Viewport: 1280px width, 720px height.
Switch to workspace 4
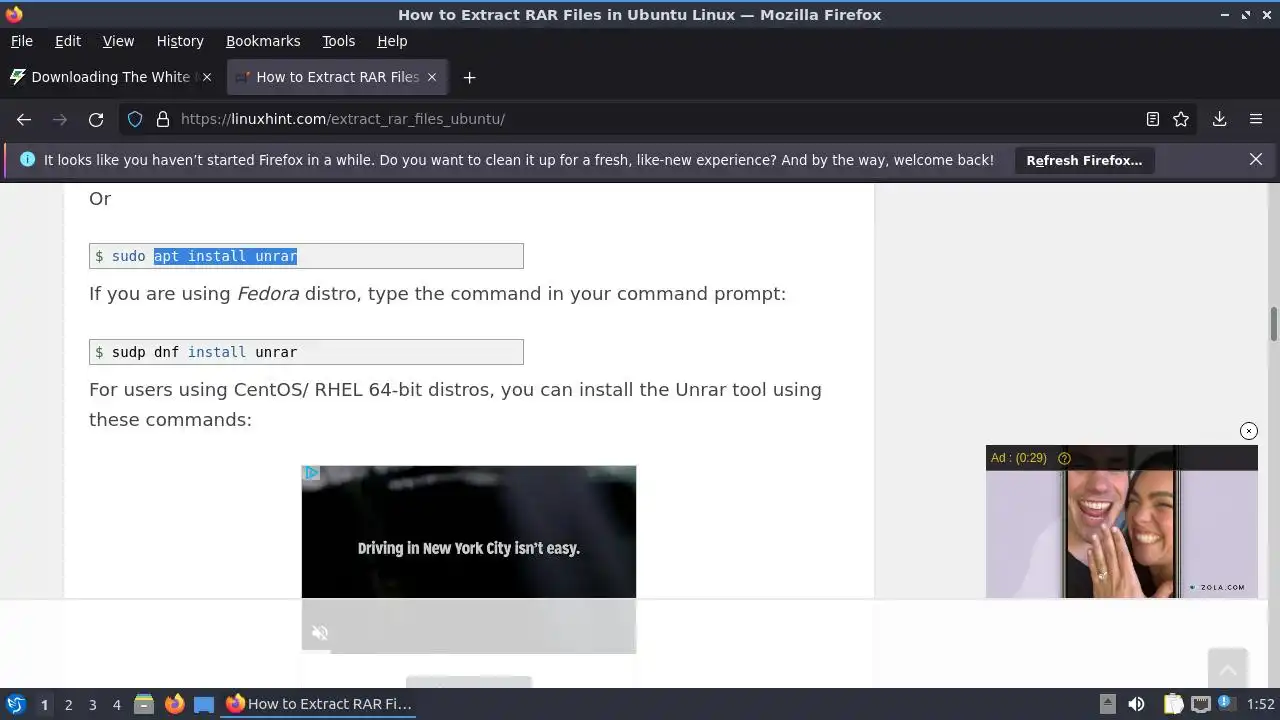tap(116, 704)
